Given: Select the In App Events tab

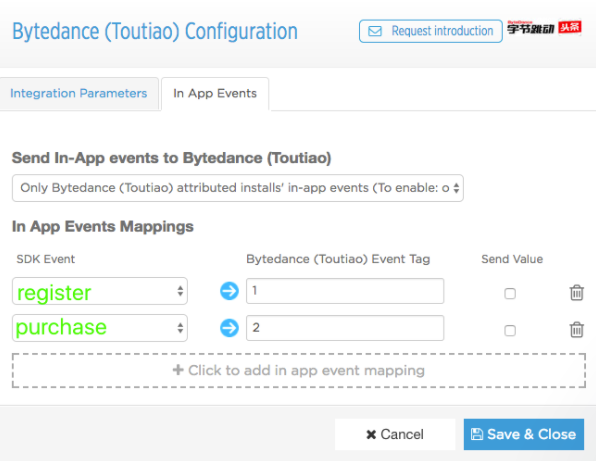Looking at the screenshot, I should pyautogui.click(x=215, y=94).
